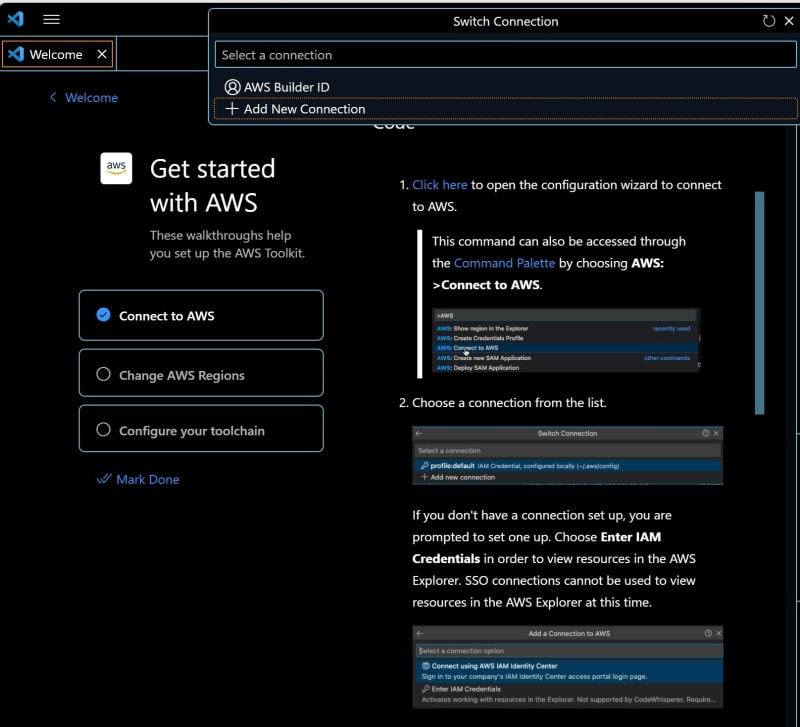Click the Switch Connection screenshot thumbnail
This screenshot has width=800, height=727.
click(567, 456)
